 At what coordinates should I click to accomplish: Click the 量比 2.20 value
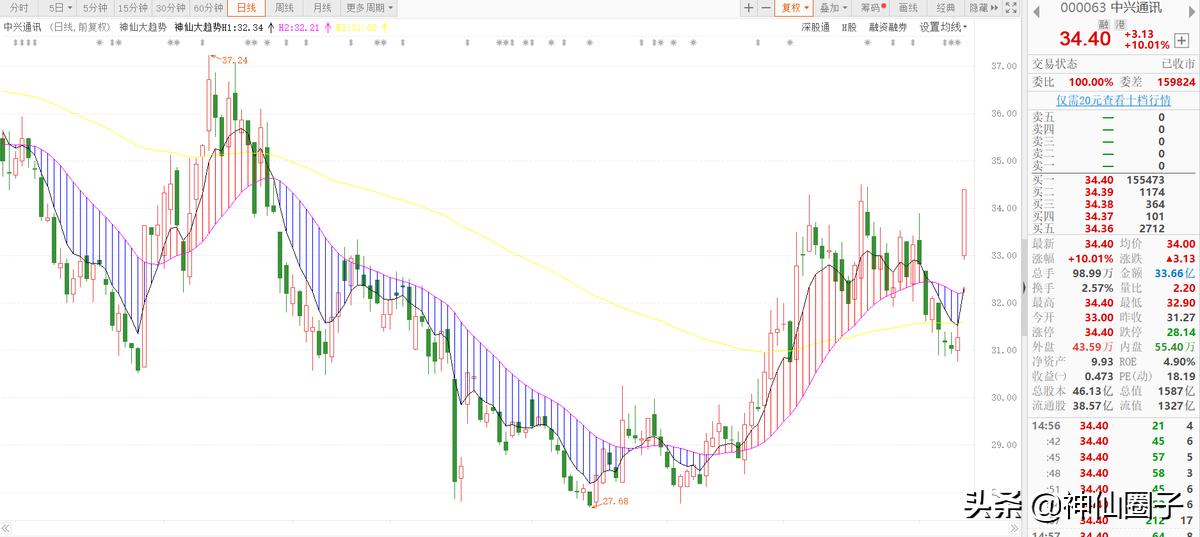pos(1185,288)
